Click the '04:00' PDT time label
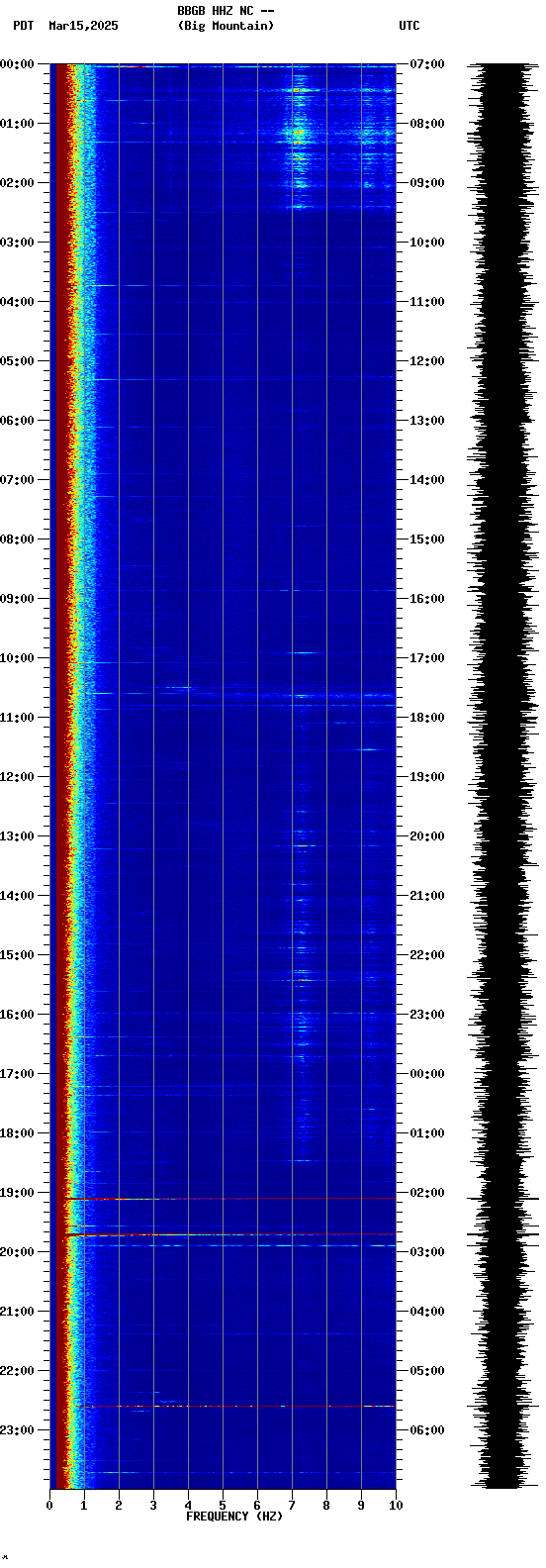The width and height of the screenshot is (546, 1568). click(17, 302)
